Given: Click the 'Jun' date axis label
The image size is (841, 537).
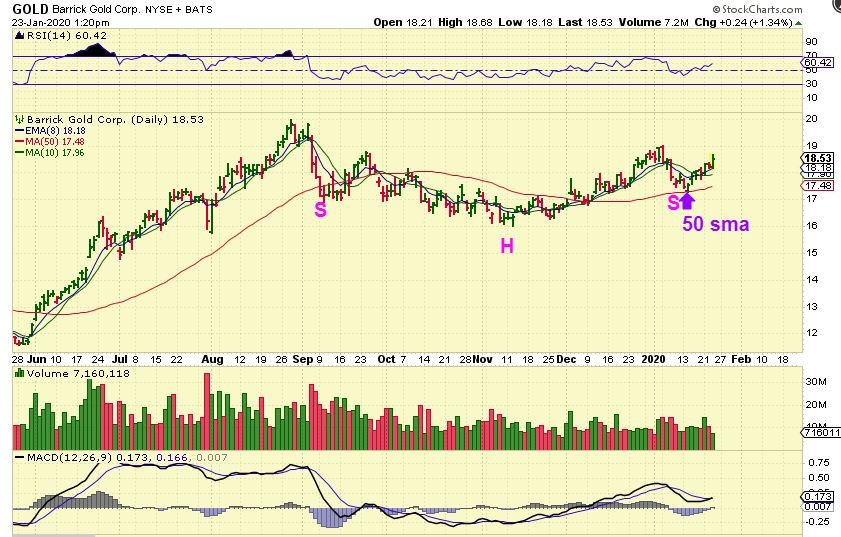Looking at the screenshot, I should pyautogui.click(x=38, y=359).
